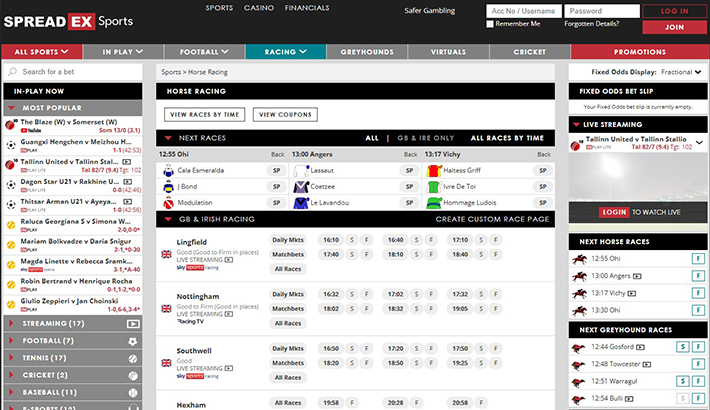Click the Nottingham UK flag icon
Viewport: 710px width, 410px height.
tap(167, 309)
